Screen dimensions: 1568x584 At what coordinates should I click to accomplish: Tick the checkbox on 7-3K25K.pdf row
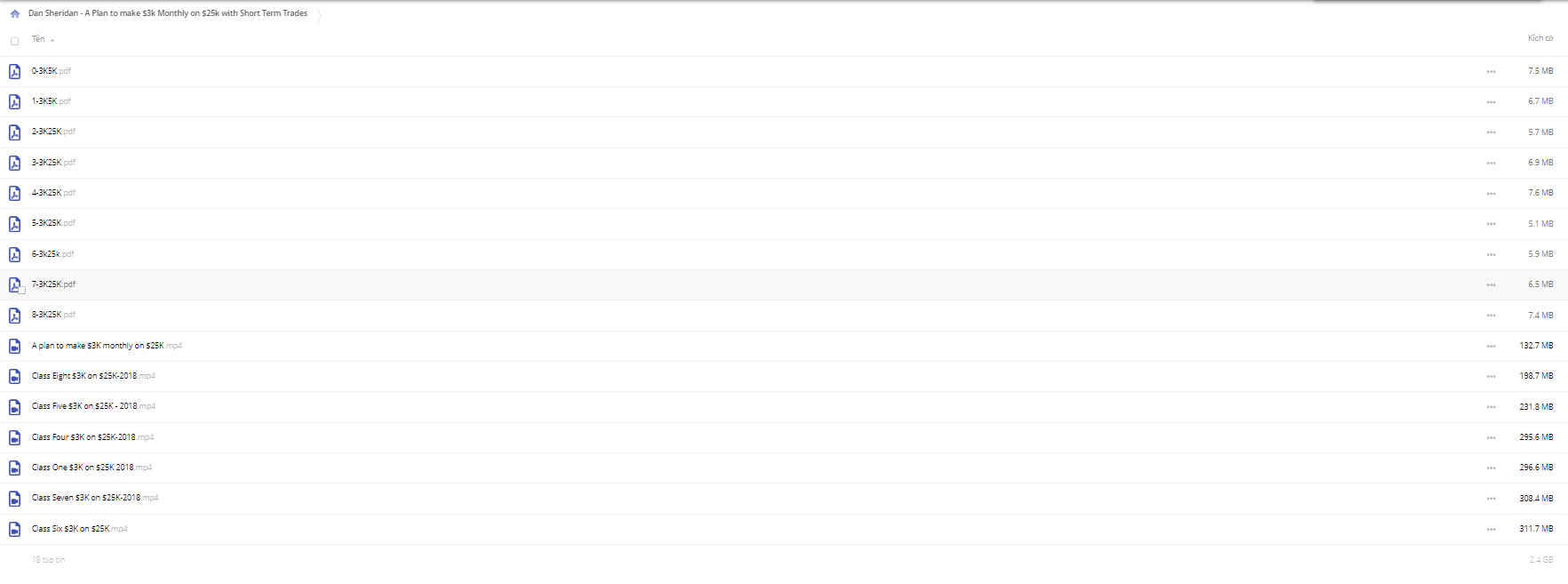point(21,290)
